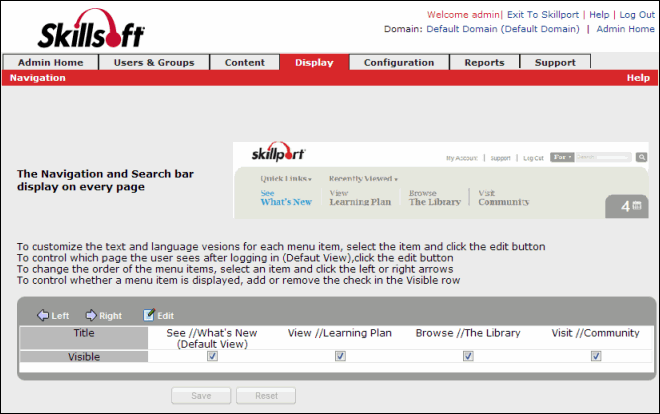Screen dimensions: 660x414
Task: Go to the Configuration tab
Action: point(399,62)
